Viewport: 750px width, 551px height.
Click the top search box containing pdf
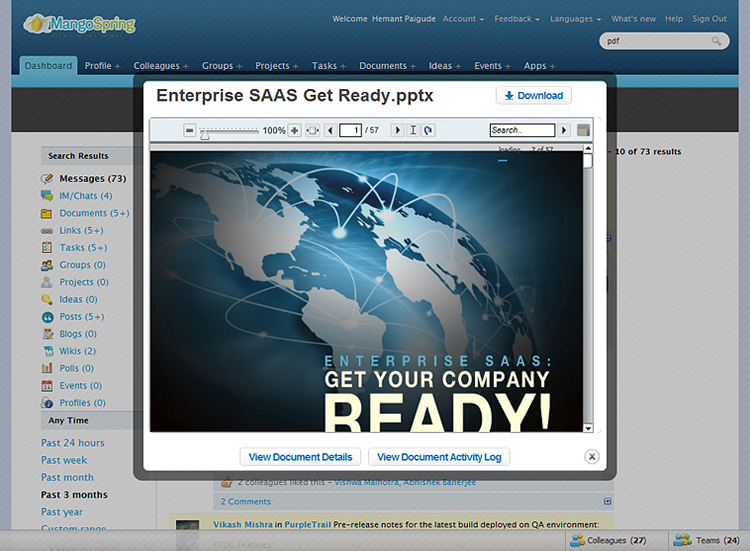[664, 41]
